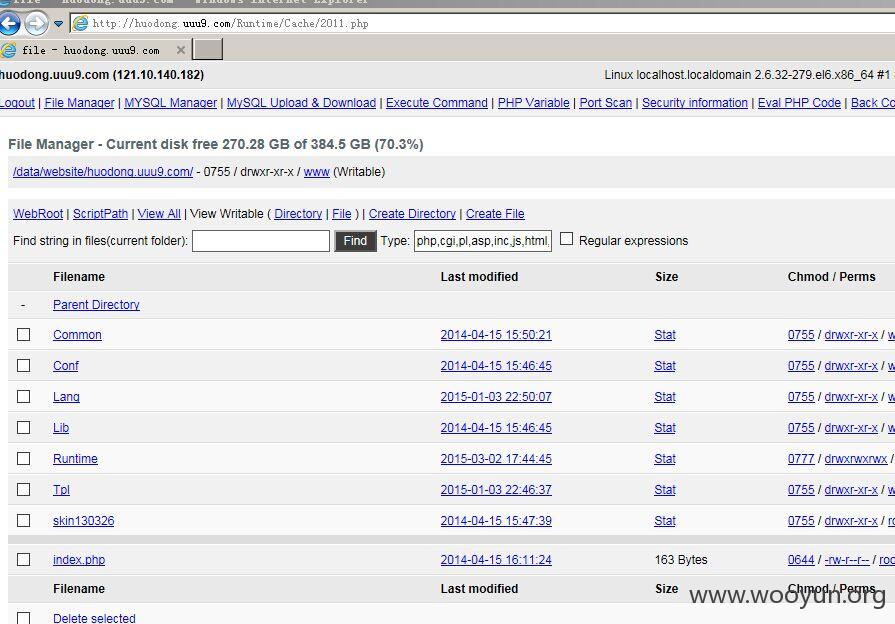The height and width of the screenshot is (624, 895).
Task: Click the Stat link for Common
Action: 665,335
